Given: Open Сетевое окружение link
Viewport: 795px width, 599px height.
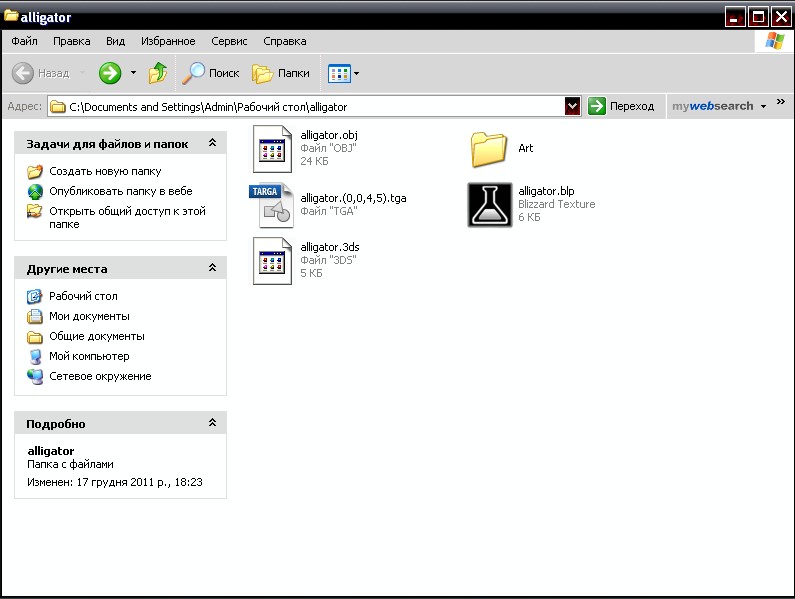Looking at the screenshot, I should tap(100, 376).
